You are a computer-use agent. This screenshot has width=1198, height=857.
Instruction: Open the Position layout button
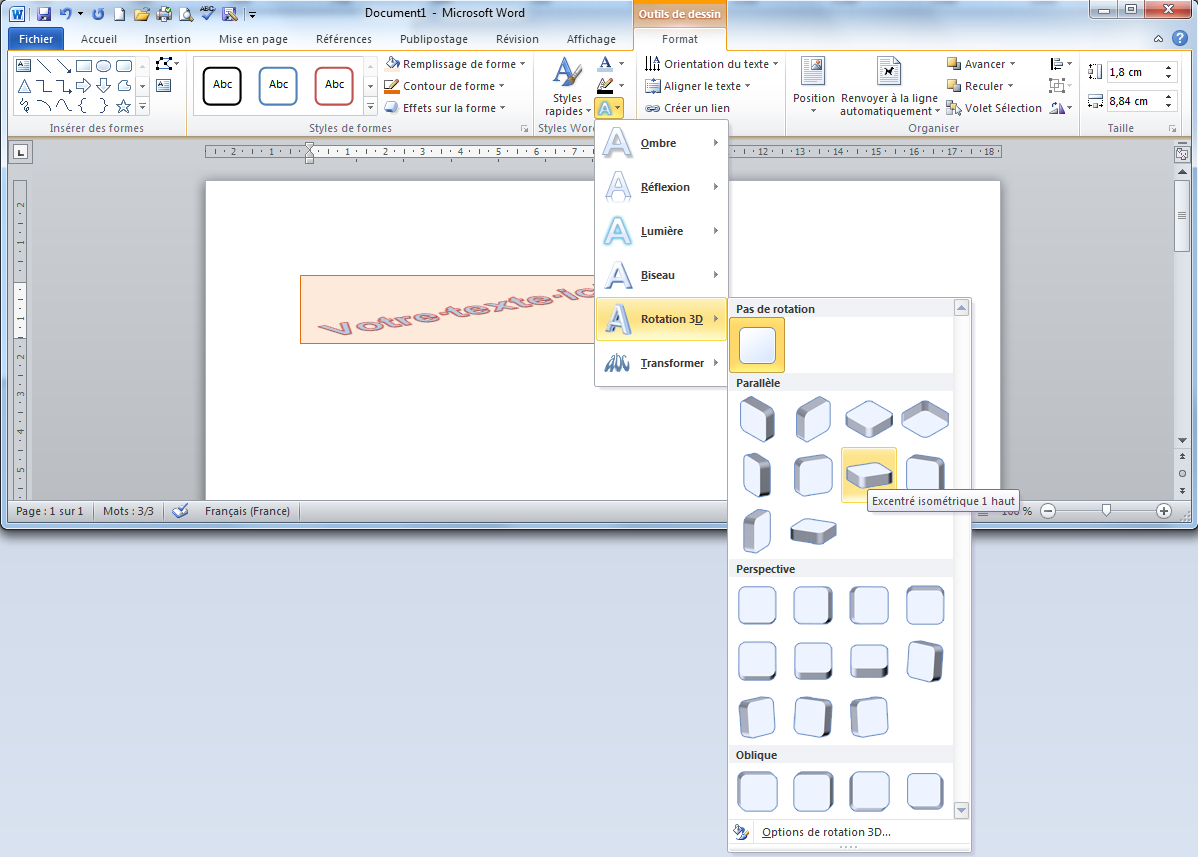[814, 86]
